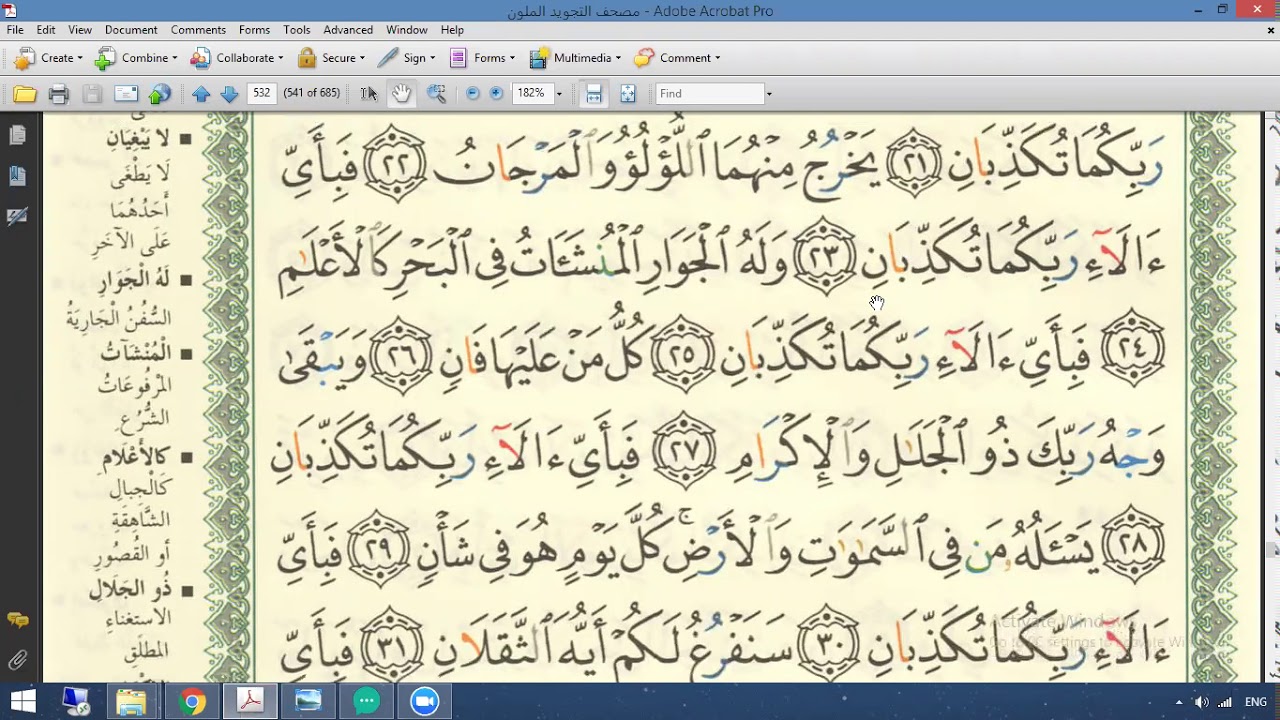1280x720 pixels.
Task: Open the Bookmarks navigation panel
Action: tap(17, 176)
